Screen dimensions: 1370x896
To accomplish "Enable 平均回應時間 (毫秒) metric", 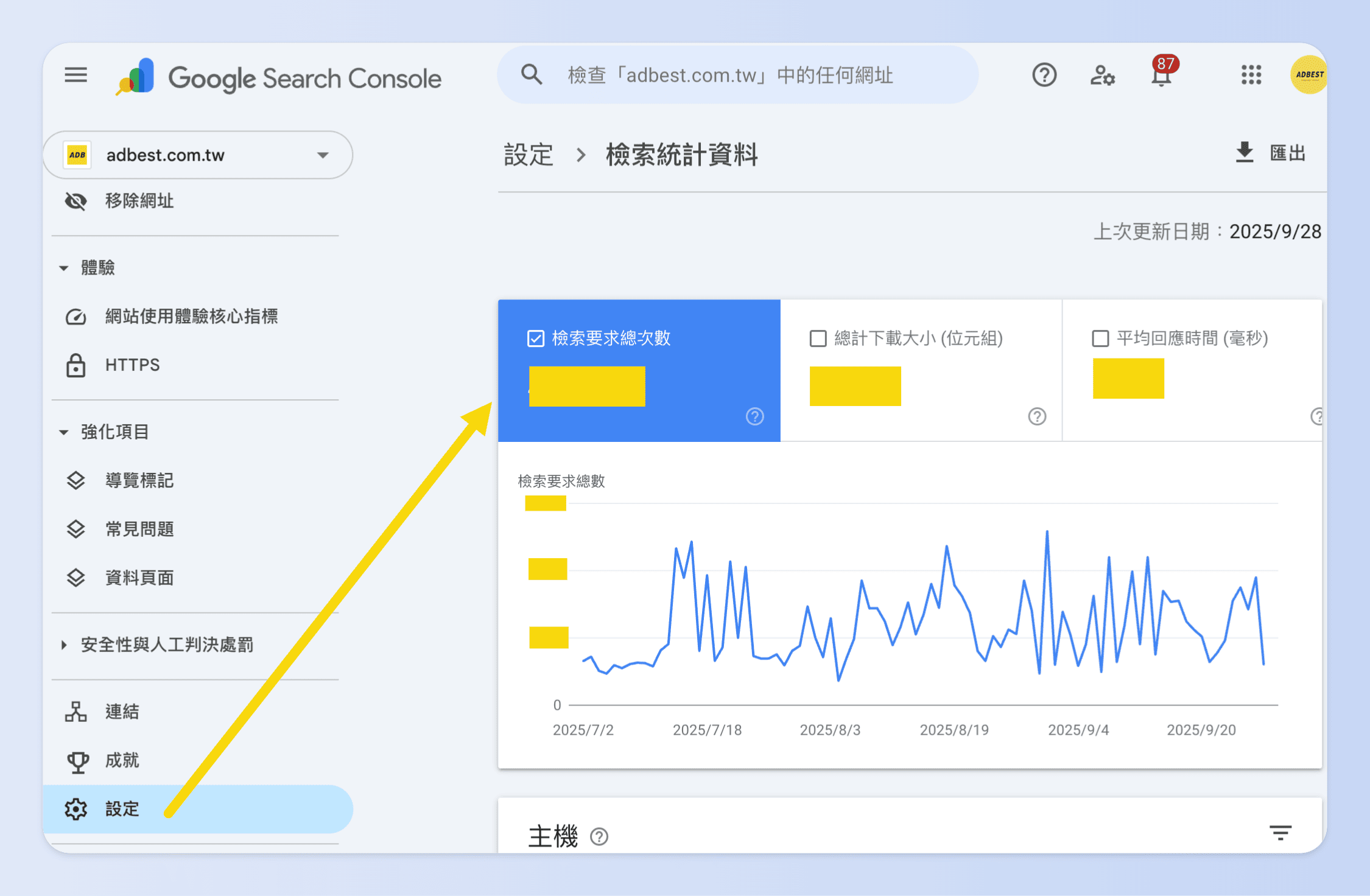I will [x=1100, y=338].
